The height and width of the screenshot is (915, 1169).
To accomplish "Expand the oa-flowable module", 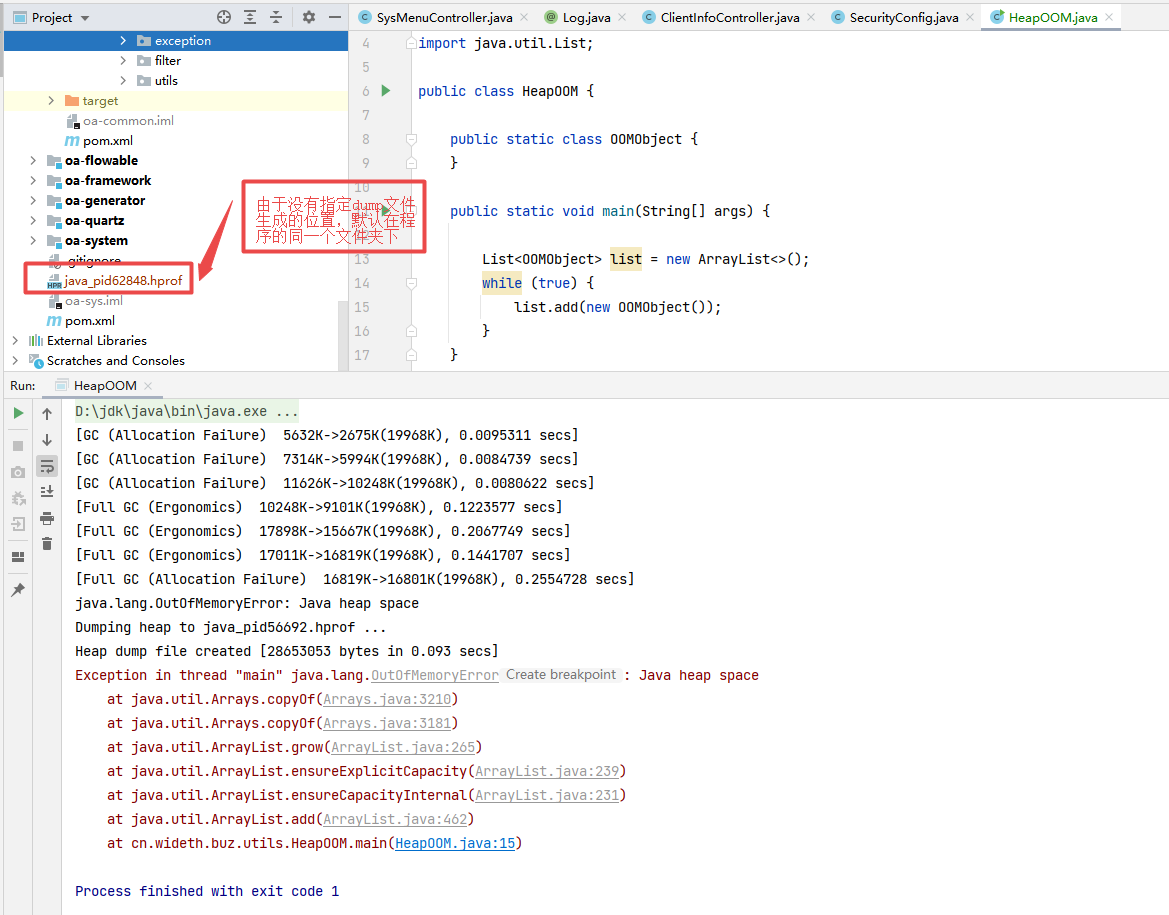I will coord(33,160).
